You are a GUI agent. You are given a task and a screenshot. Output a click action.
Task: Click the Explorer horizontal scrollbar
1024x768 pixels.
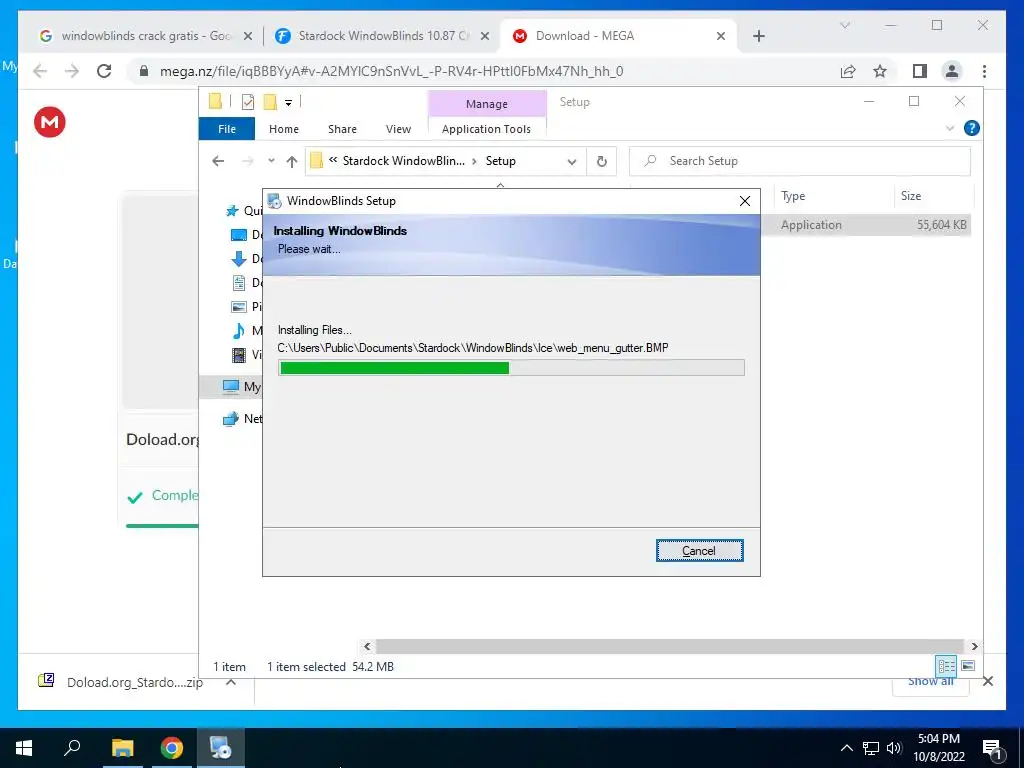[669, 647]
